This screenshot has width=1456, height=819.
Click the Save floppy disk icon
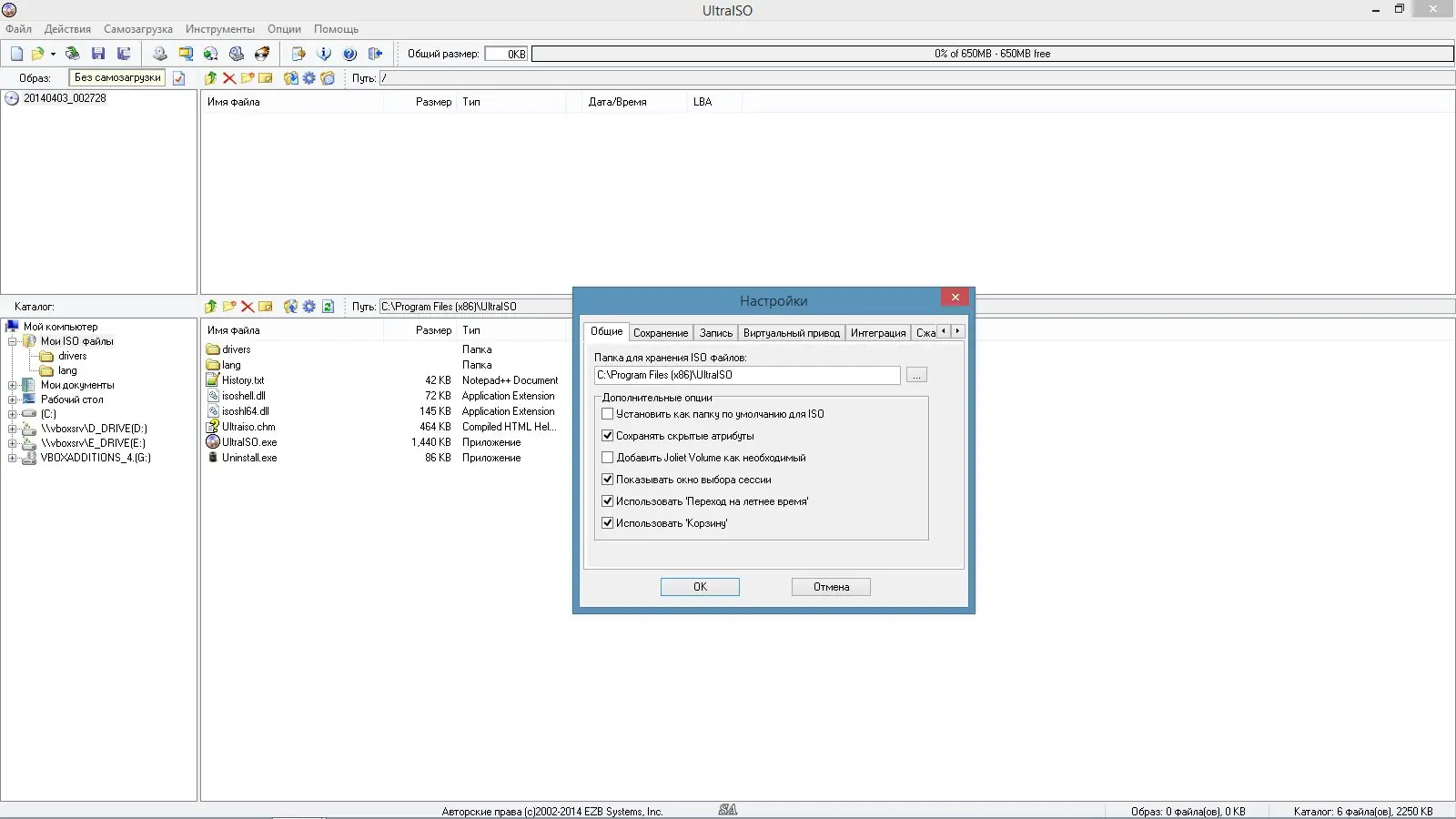pyautogui.click(x=98, y=54)
